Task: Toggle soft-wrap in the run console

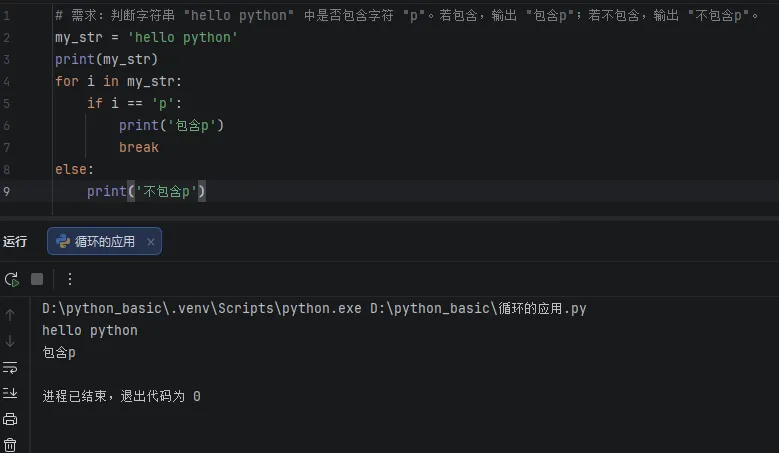Action: pos(10,367)
